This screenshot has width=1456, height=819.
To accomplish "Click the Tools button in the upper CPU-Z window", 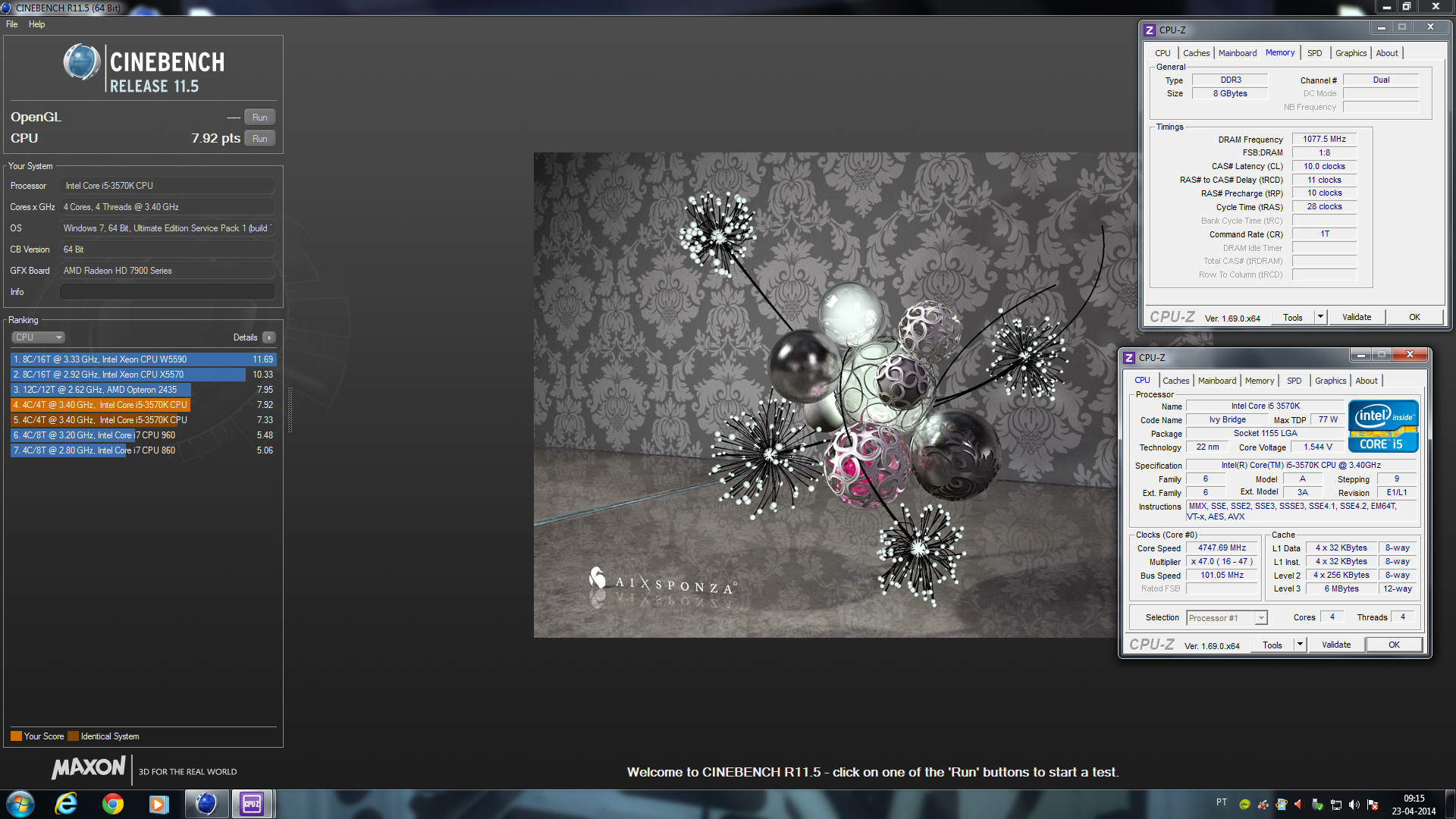I will pyautogui.click(x=1293, y=317).
